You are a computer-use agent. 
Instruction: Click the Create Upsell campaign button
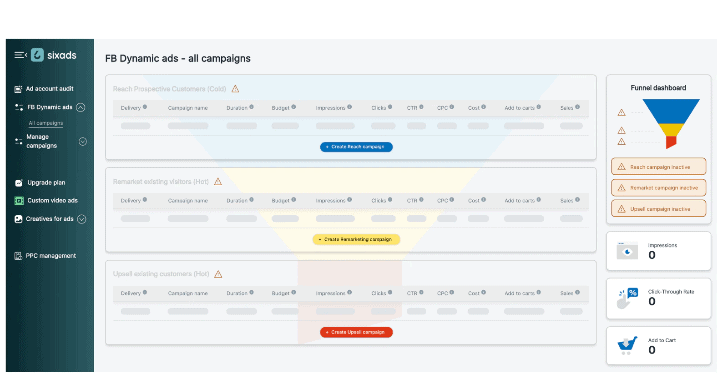[356, 332]
